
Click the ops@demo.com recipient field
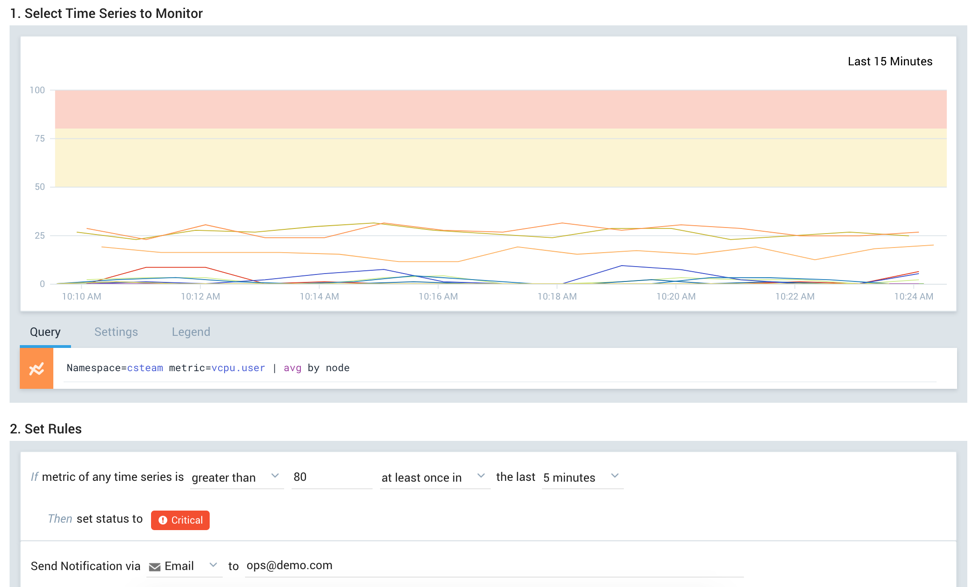coord(494,566)
